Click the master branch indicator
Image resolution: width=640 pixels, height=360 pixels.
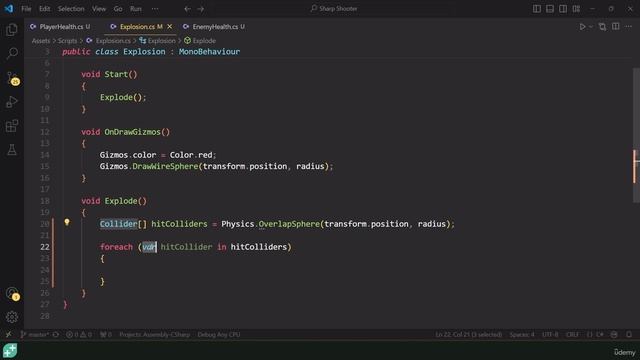tap(34, 335)
